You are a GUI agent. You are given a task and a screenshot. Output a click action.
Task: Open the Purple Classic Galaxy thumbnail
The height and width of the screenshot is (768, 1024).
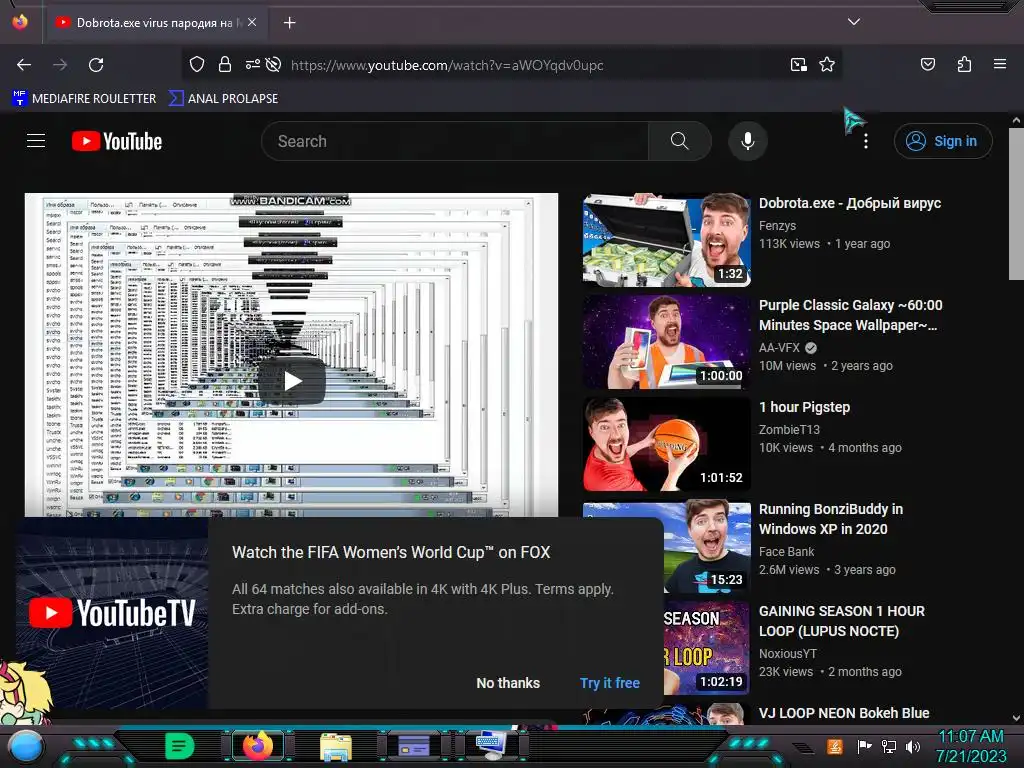tap(666, 342)
